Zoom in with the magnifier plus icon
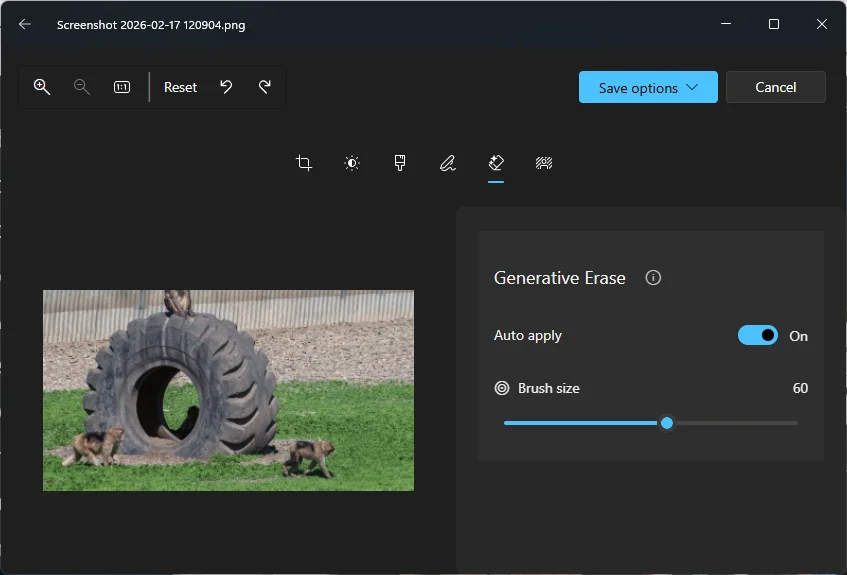 coord(42,87)
